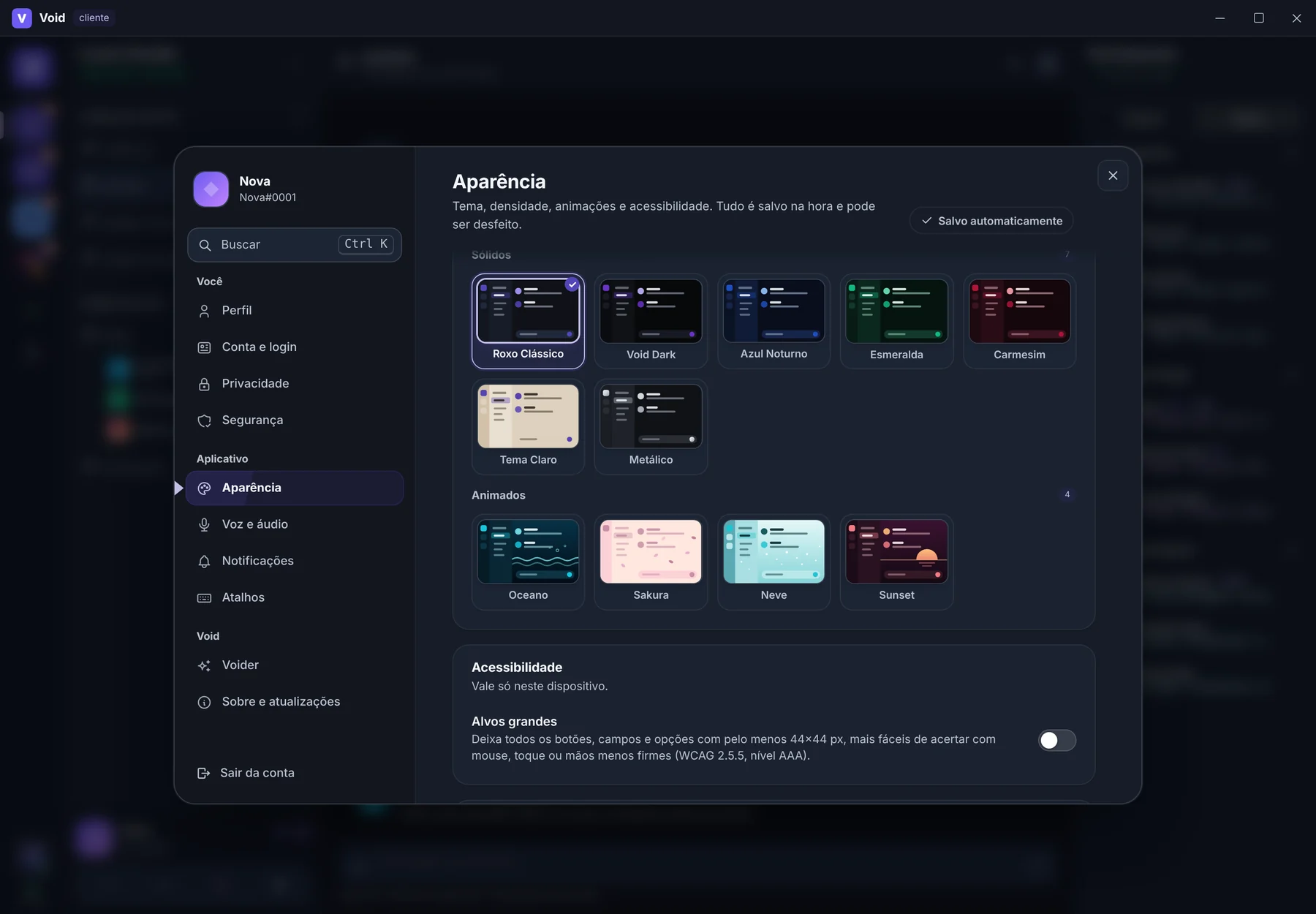Go to Voz e áudio settings
This screenshot has width=1316, height=914.
[295, 524]
